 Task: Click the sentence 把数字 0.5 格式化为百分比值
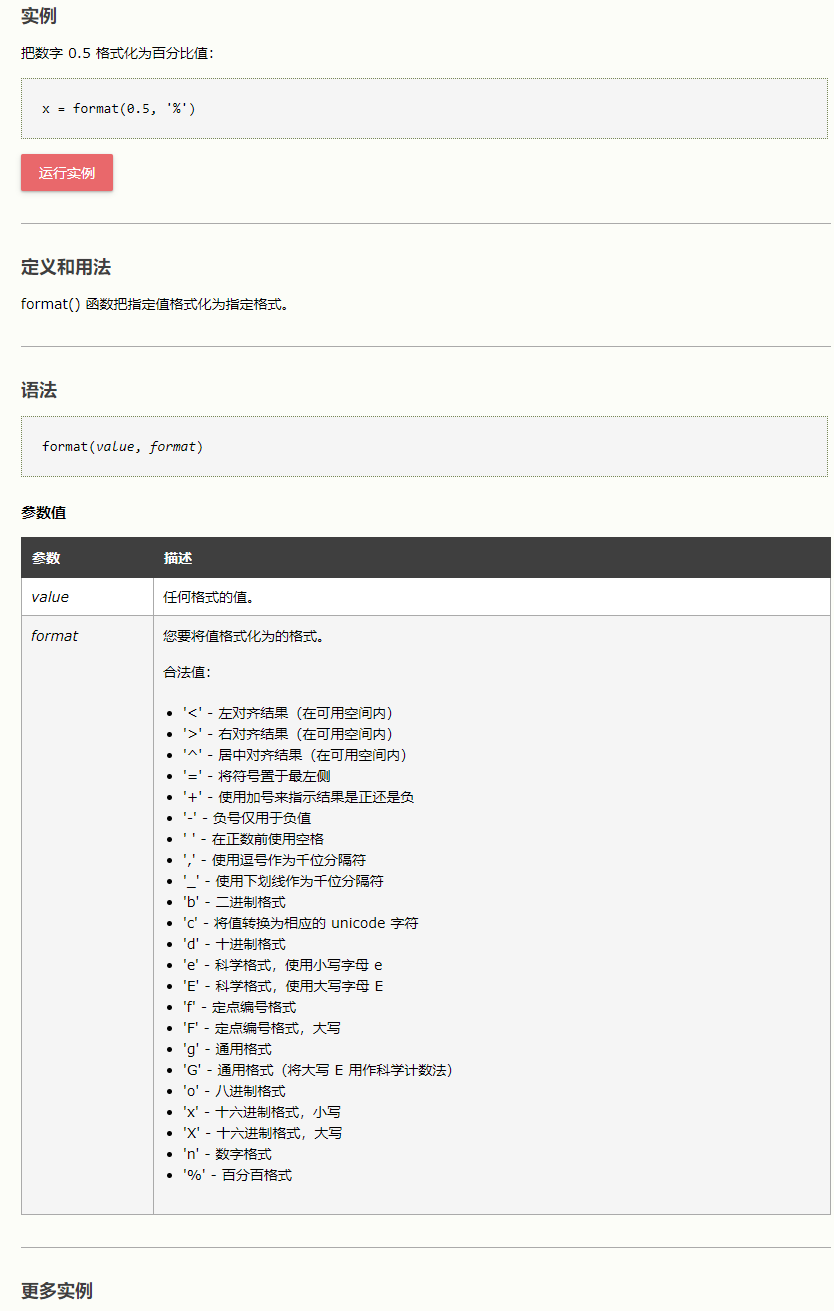point(117,53)
